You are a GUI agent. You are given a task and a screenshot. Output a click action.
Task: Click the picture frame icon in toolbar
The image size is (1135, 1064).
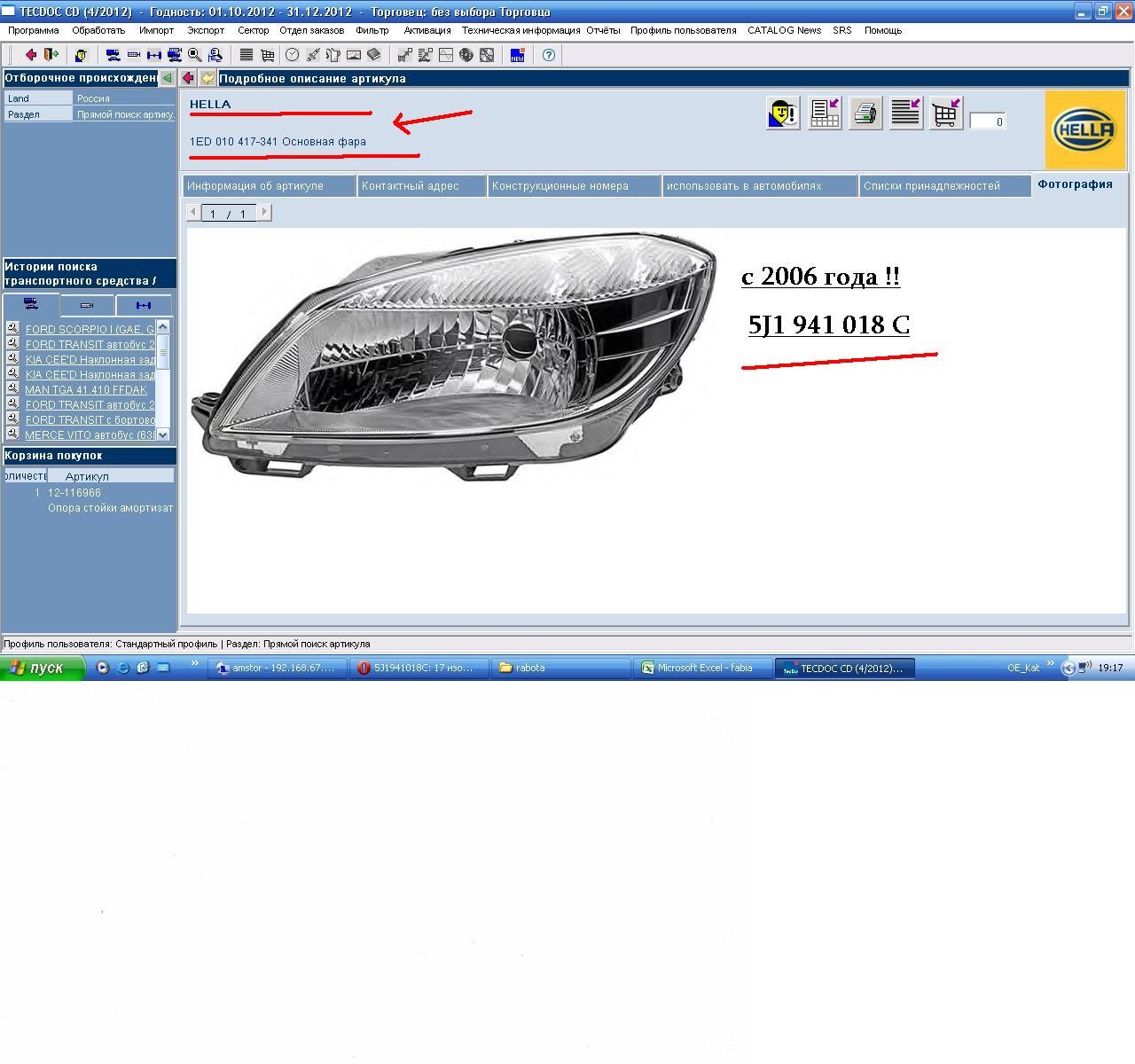point(353,55)
